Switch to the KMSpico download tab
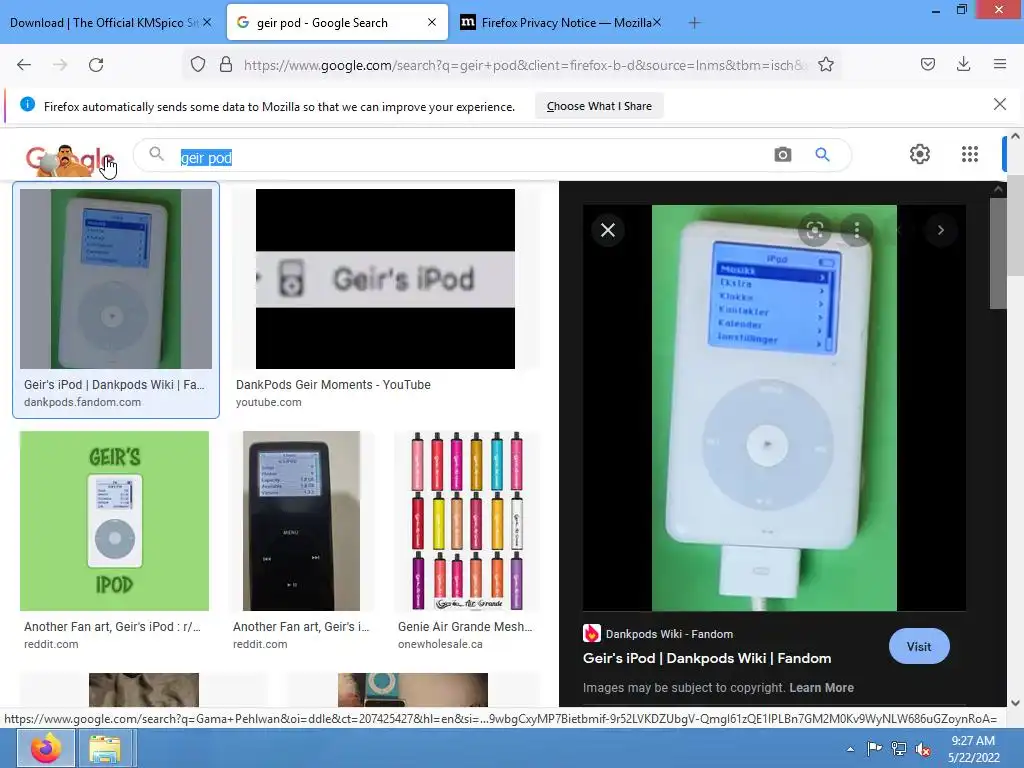The width and height of the screenshot is (1024, 768). (x=104, y=23)
